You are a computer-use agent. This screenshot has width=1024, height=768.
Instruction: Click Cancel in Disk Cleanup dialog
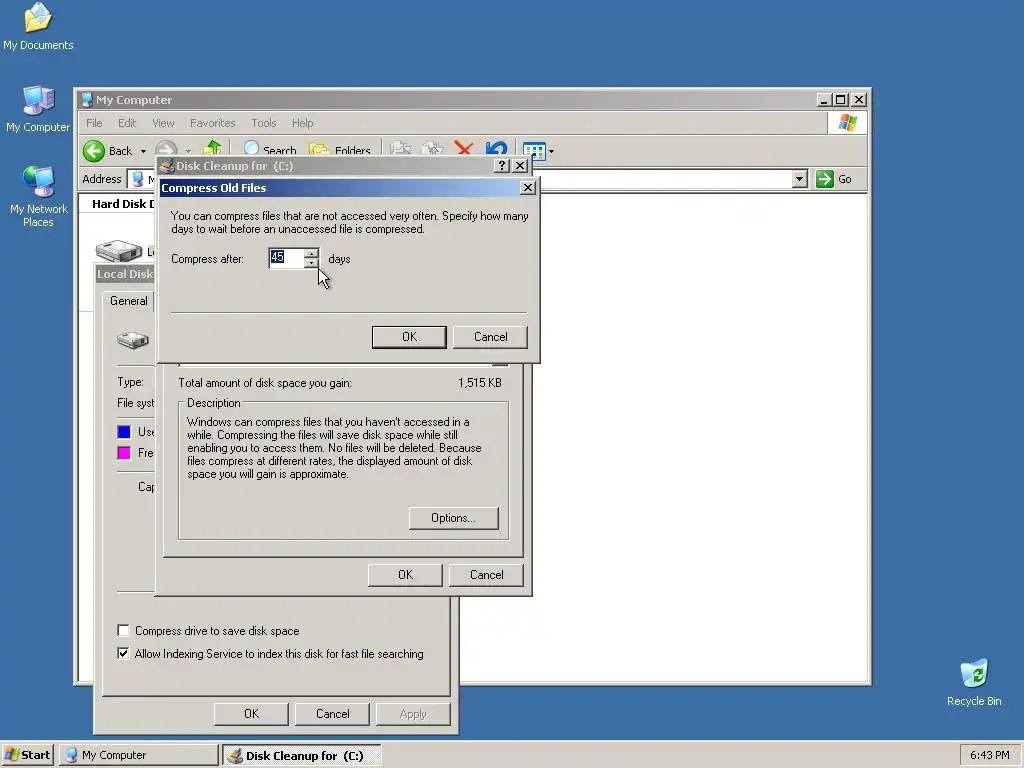[487, 575]
